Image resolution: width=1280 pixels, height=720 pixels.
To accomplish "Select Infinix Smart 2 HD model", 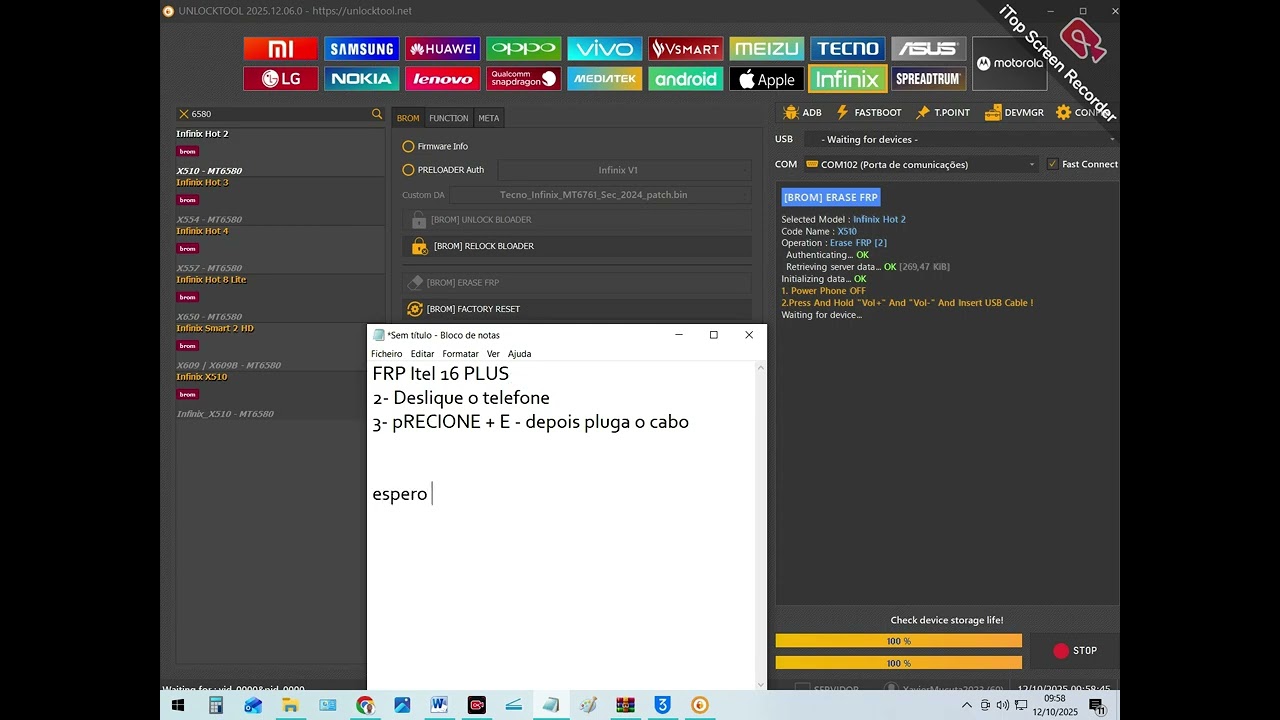I will [x=270, y=346].
